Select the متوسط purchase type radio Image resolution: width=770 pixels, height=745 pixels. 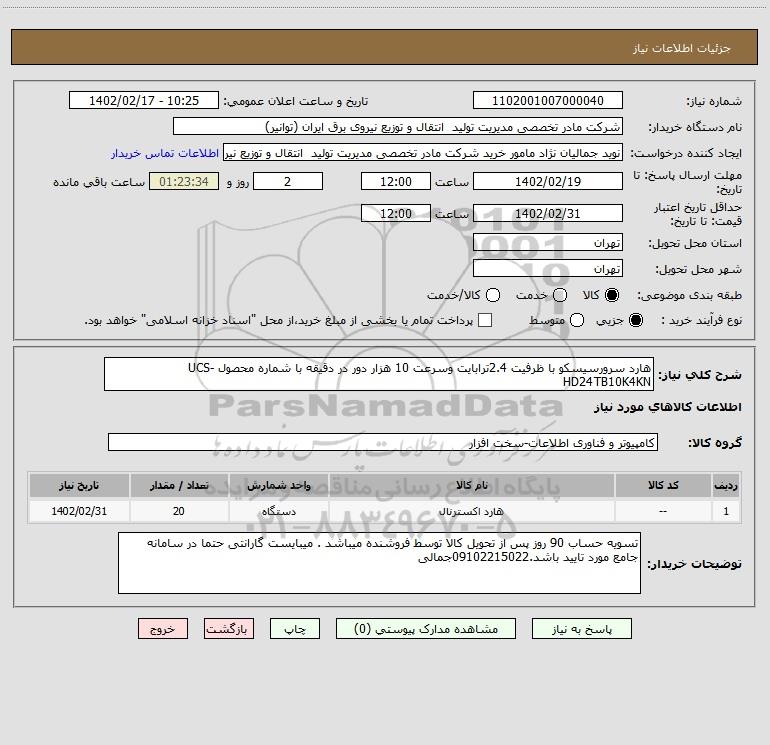577,320
